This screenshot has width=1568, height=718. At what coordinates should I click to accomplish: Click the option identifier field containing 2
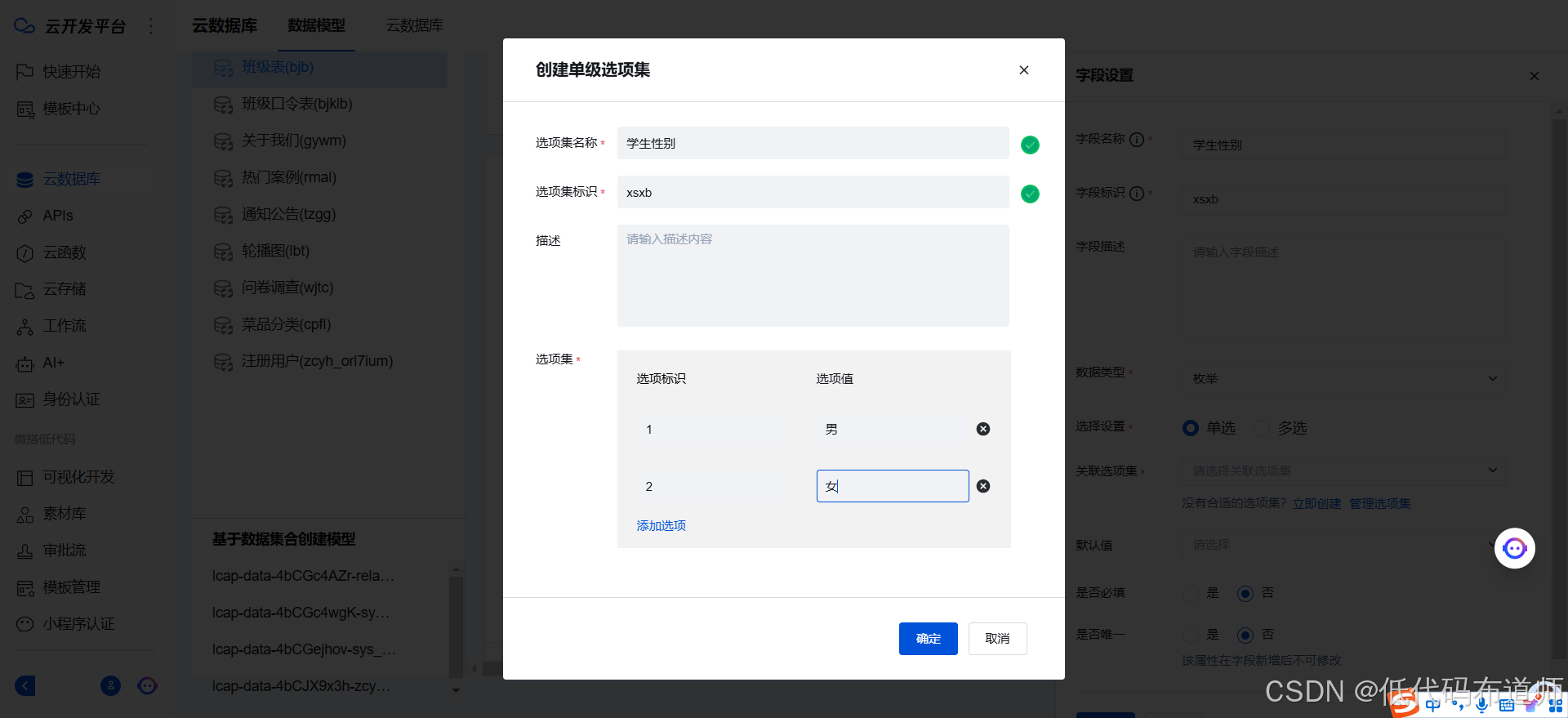(x=712, y=486)
